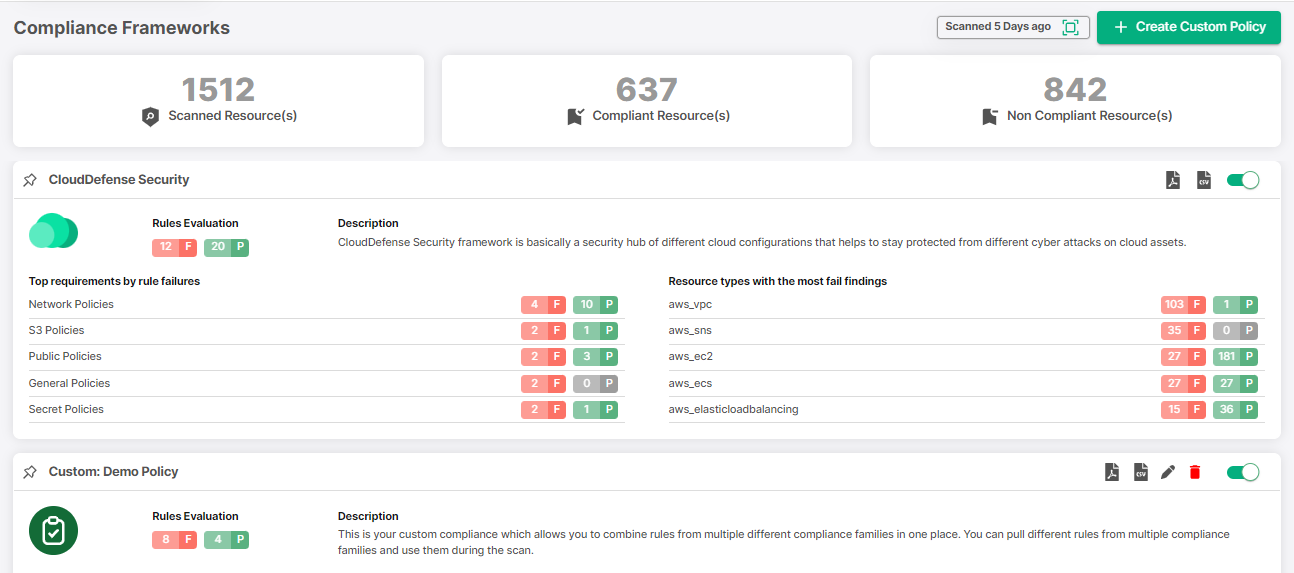Image resolution: width=1294 pixels, height=573 pixels.
Task: Pin the Custom: Demo Policy framework
Action: click(30, 472)
